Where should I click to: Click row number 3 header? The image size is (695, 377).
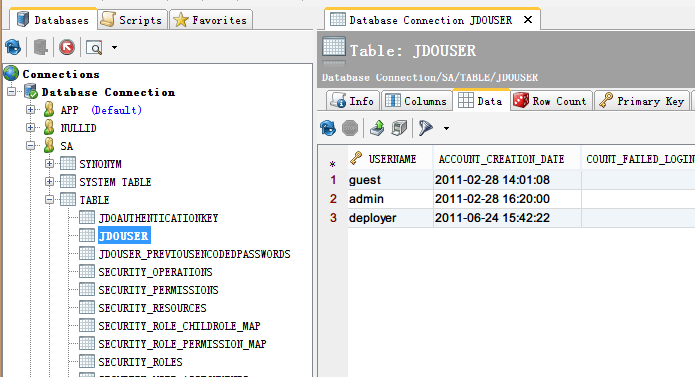(x=333, y=218)
